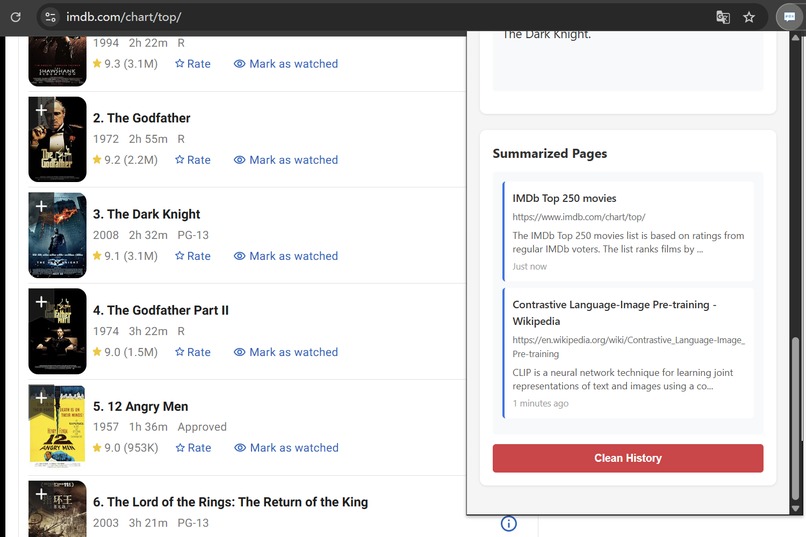The image size is (806, 537).
Task: Click the en.wikipedia.org CLIP URL in popup
Action: click(628, 347)
